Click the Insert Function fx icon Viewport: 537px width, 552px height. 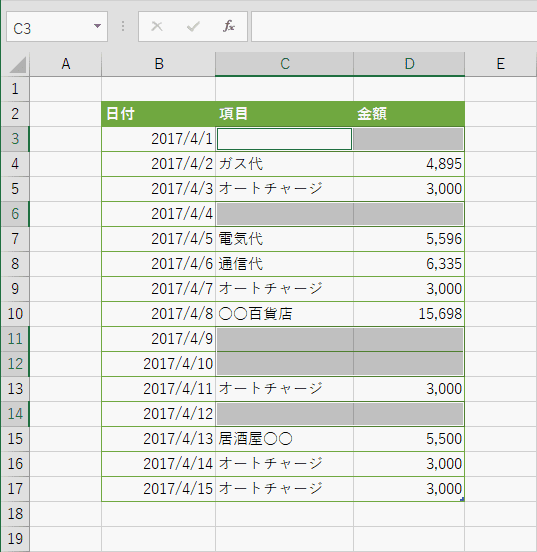tap(229, 26)
